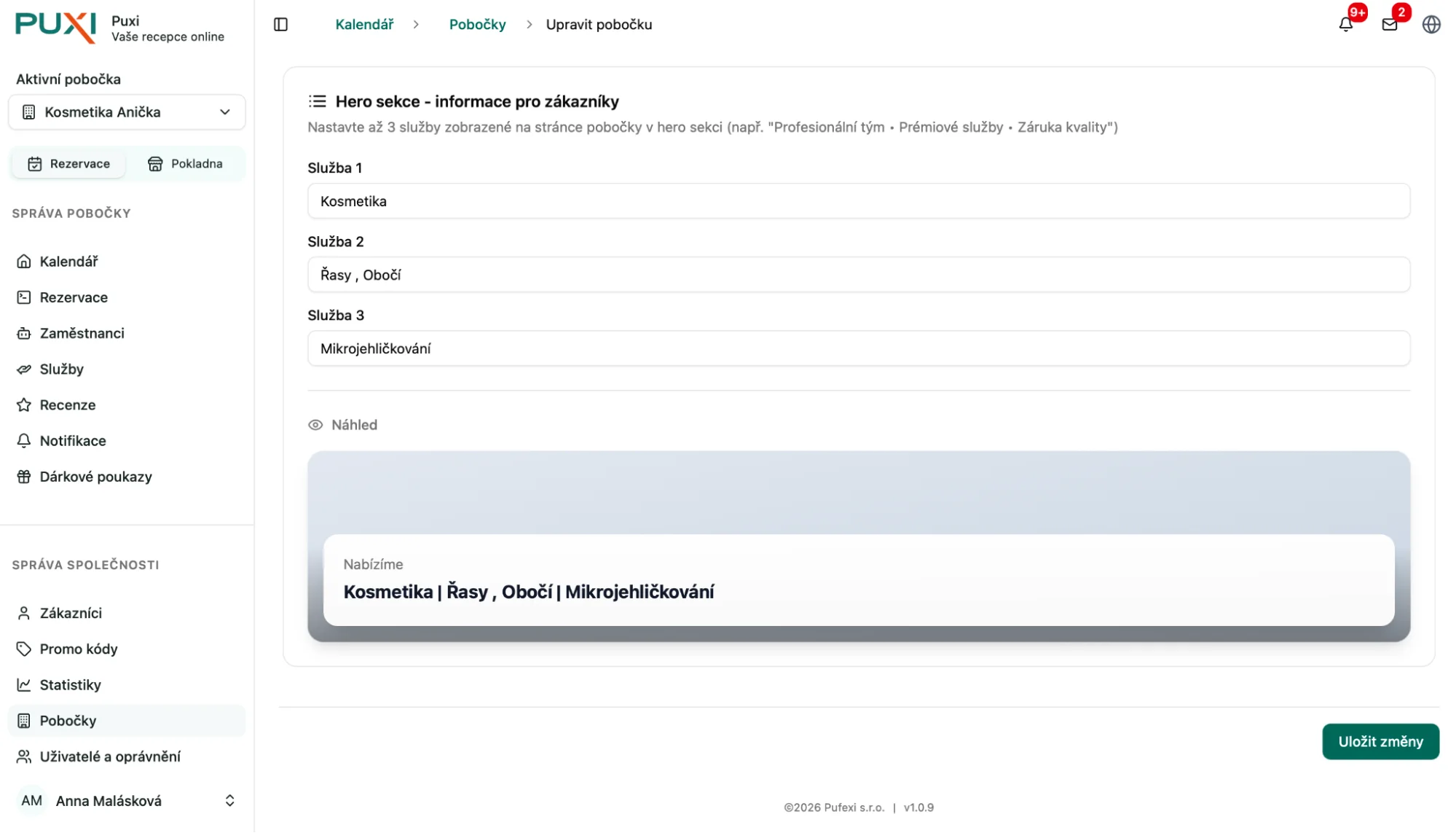Click the star icon next to Recenze
The width and height of the screenshot is (1456, 833).
pos(24,405)
